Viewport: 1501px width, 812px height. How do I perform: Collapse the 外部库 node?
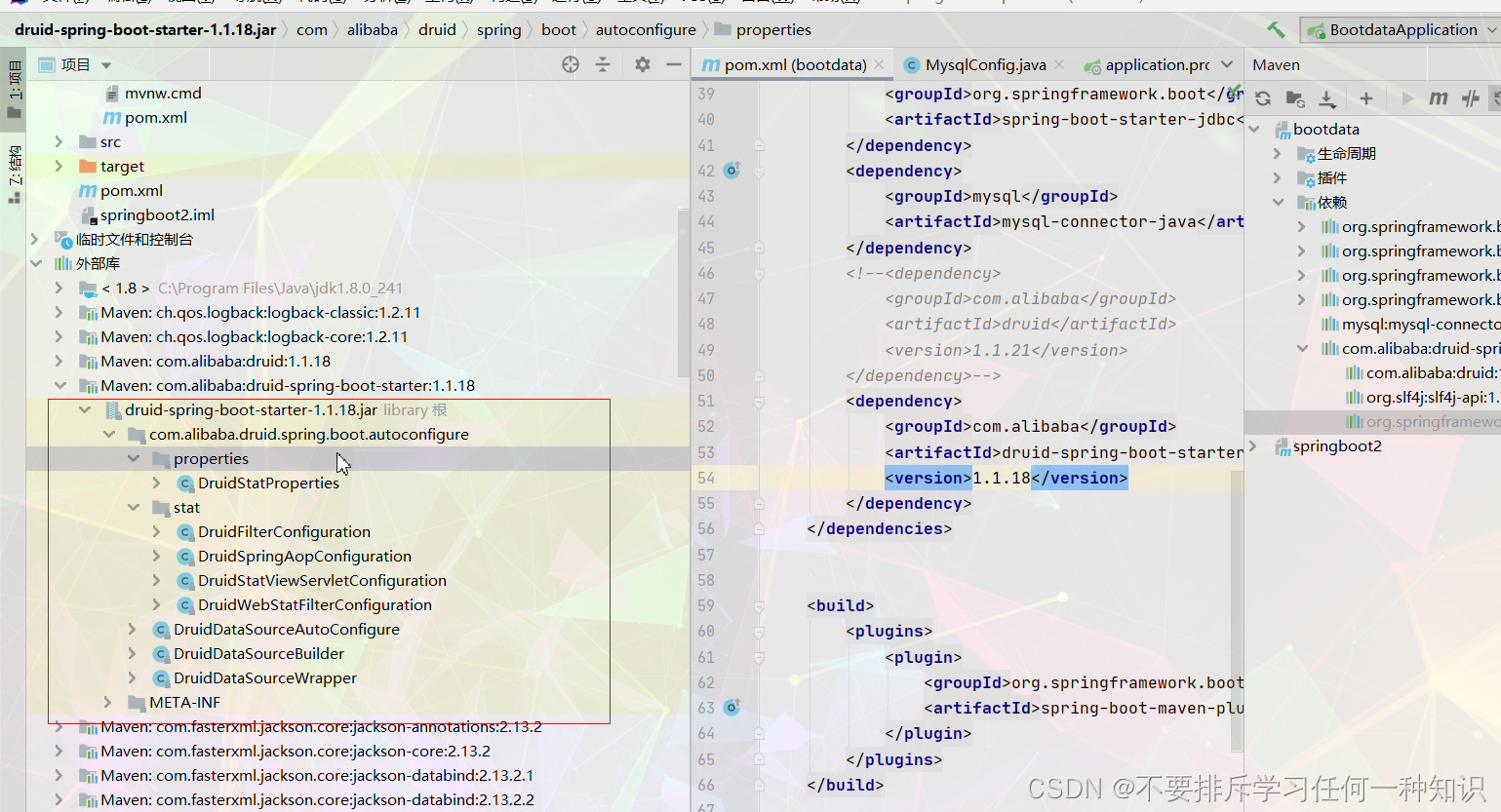point(36,263)
